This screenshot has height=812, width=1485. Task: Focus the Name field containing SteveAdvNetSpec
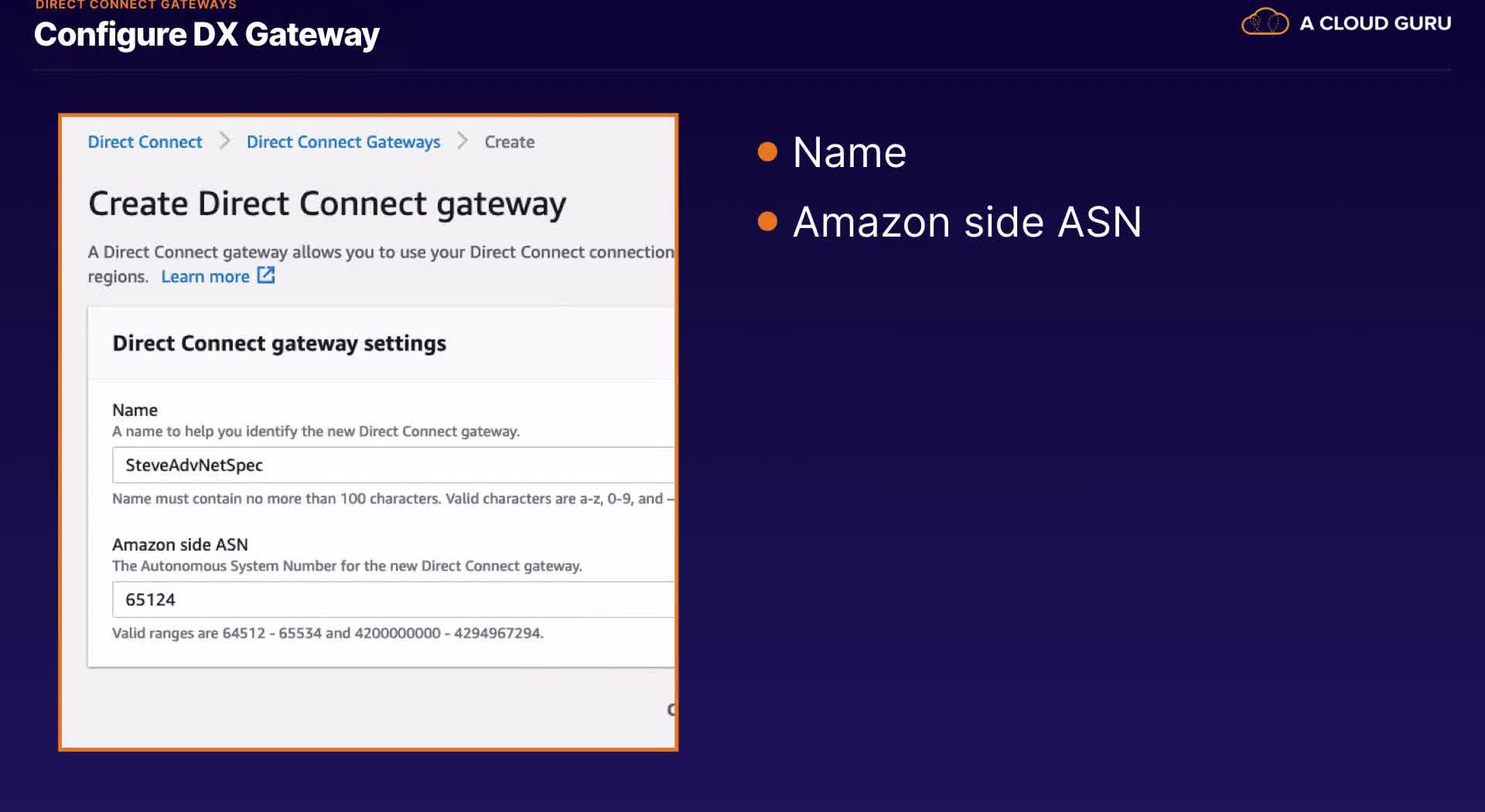393,465
